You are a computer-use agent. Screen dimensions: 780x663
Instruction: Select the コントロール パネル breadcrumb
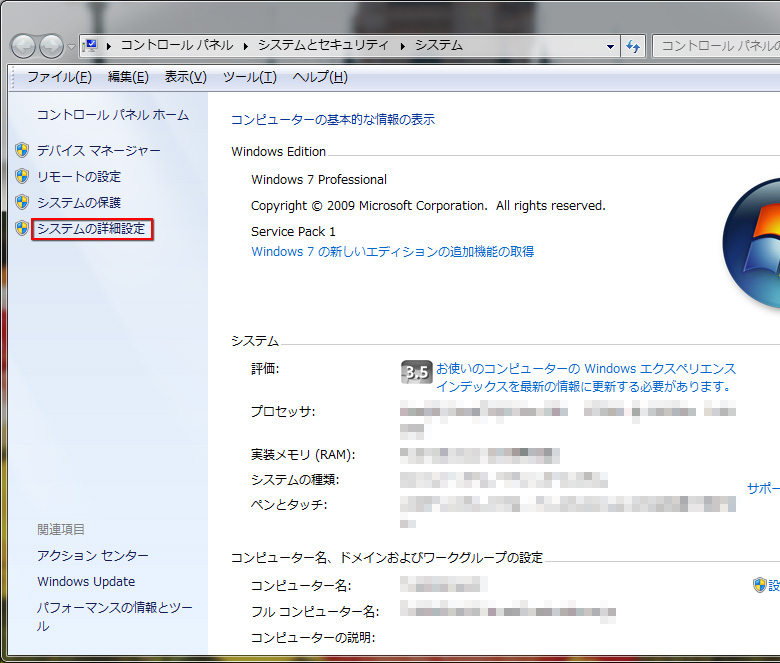click(x=177, y=46)
